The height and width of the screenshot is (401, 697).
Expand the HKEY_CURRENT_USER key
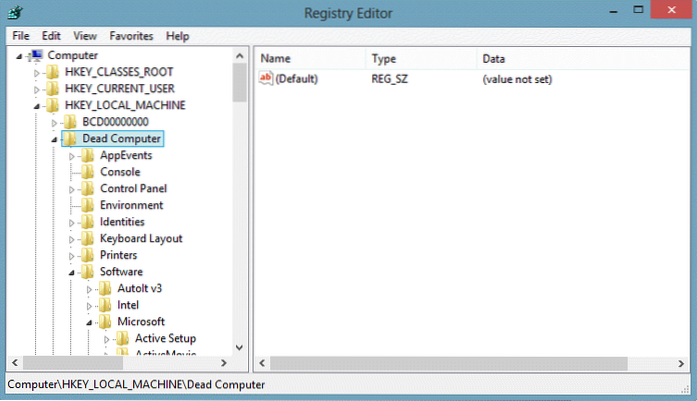pyautogui.click(x=38, y=89)
